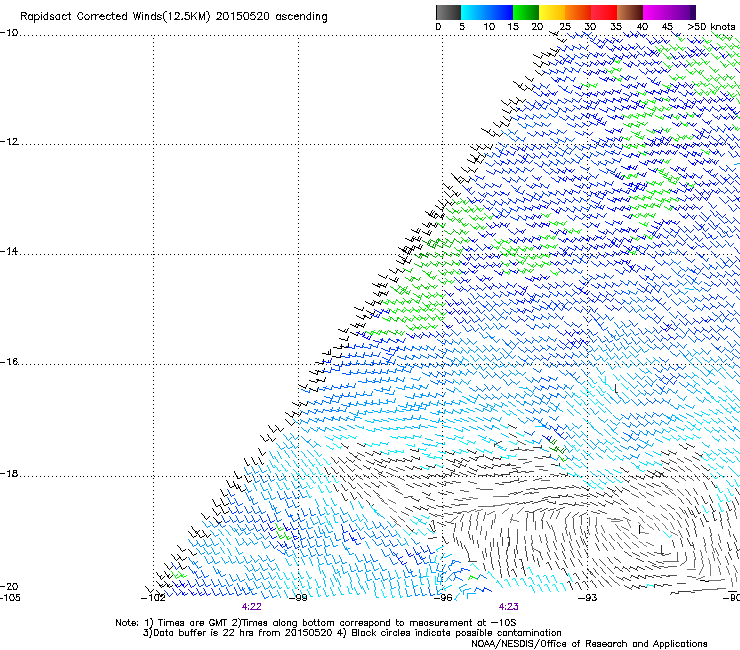The image size is (740, 650).
Task: Click the -102 longitude axis label
Action: point(153,598)
